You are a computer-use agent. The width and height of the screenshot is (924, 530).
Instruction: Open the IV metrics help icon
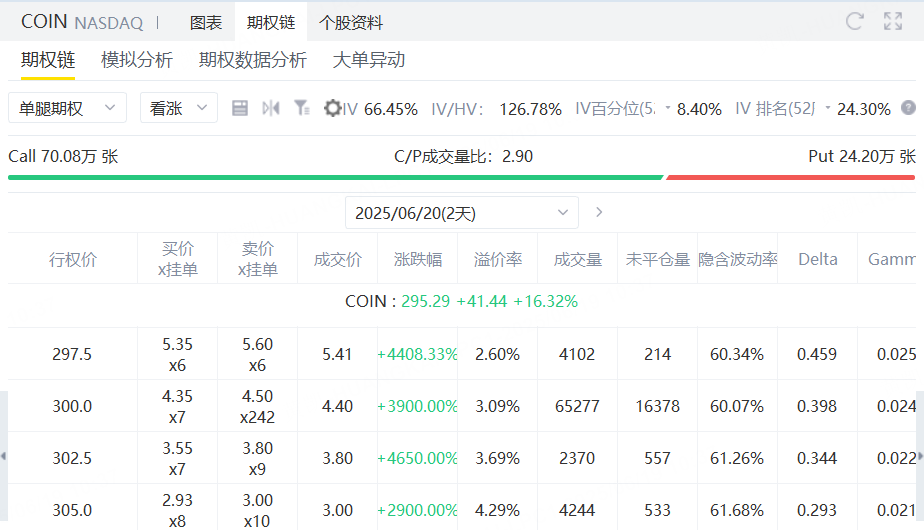pos(908,108)
